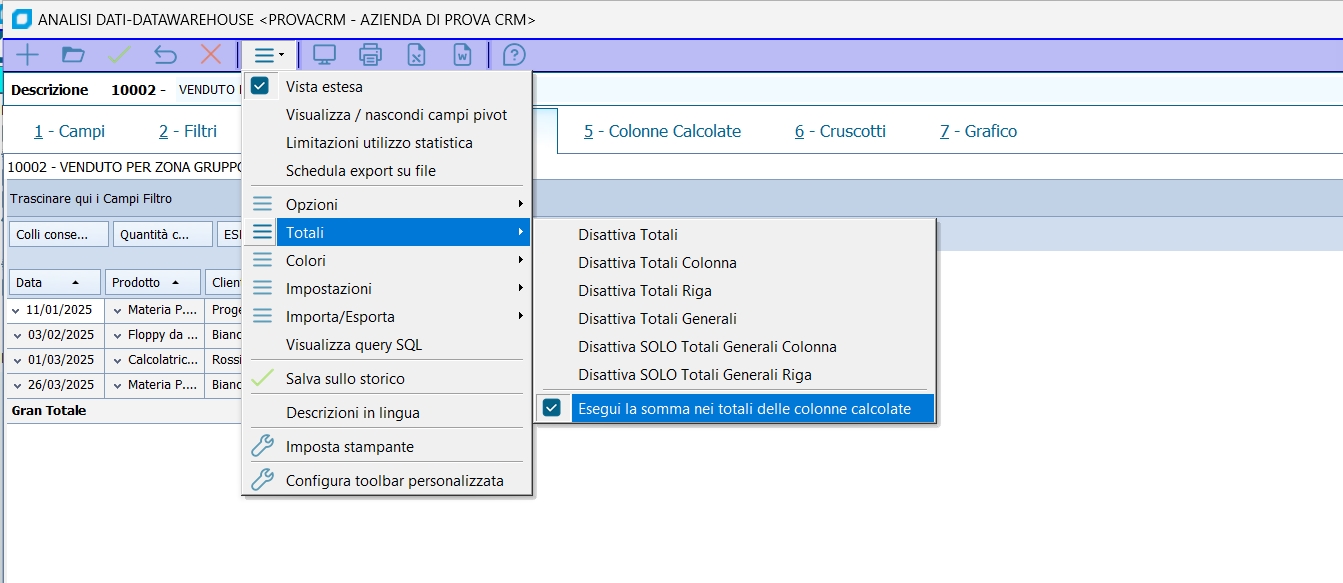Image resolution: width=1343 pixels, height=583 pixels.
Task: Expand the 11/01/2025 date row
Action: click(17, 310)
